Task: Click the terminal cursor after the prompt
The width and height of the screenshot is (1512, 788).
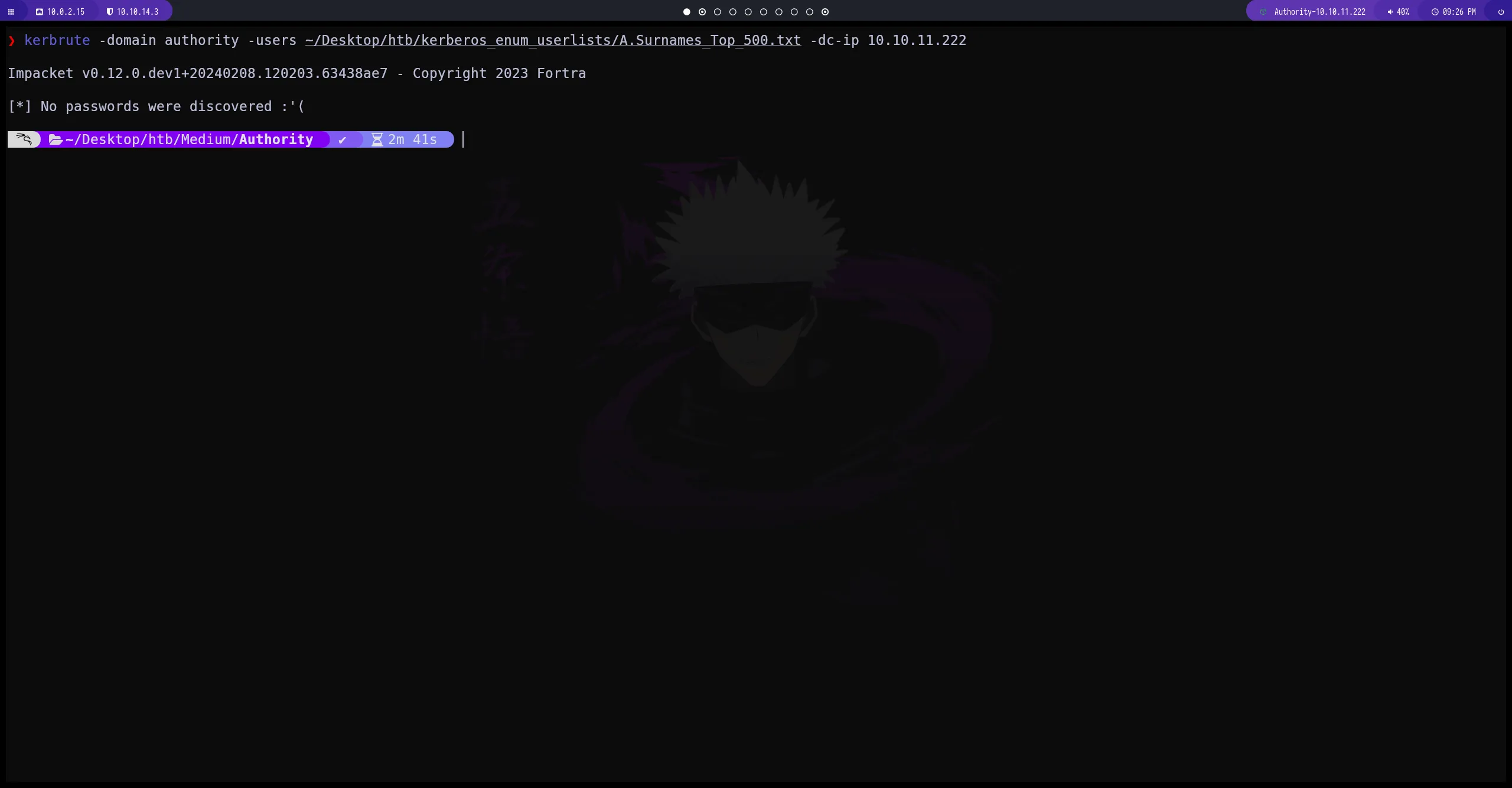Action: [x=463, y=139]
